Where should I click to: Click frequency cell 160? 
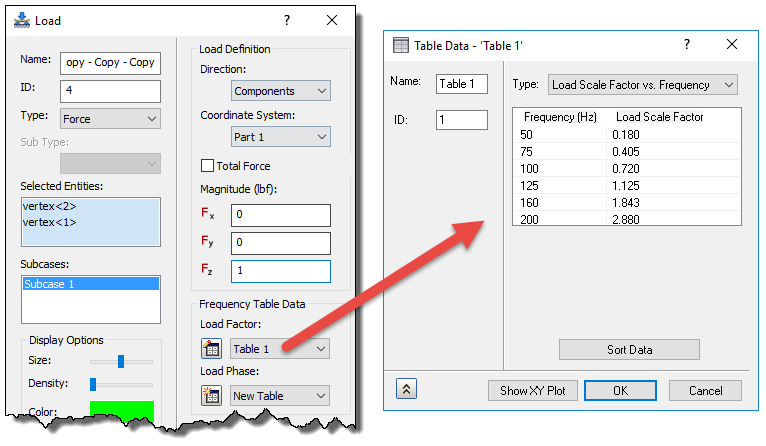coord(560,203)
